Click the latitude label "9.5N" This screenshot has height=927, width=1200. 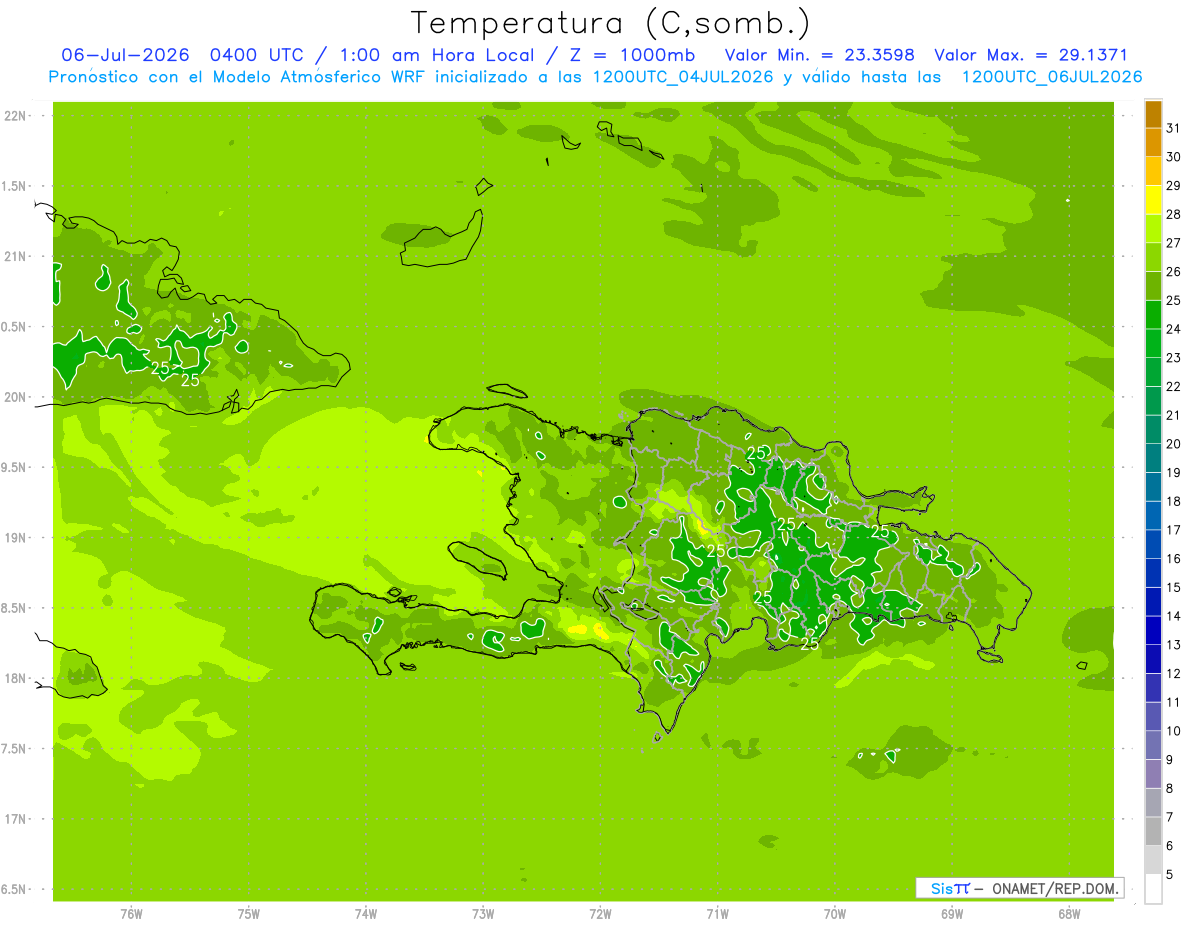point(15,467)
